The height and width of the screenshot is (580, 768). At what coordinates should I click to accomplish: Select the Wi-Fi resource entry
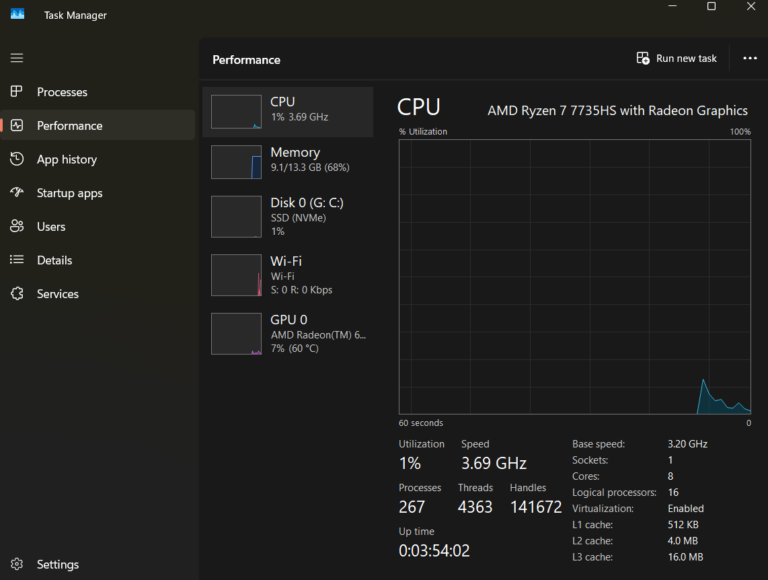click(288, 275)
